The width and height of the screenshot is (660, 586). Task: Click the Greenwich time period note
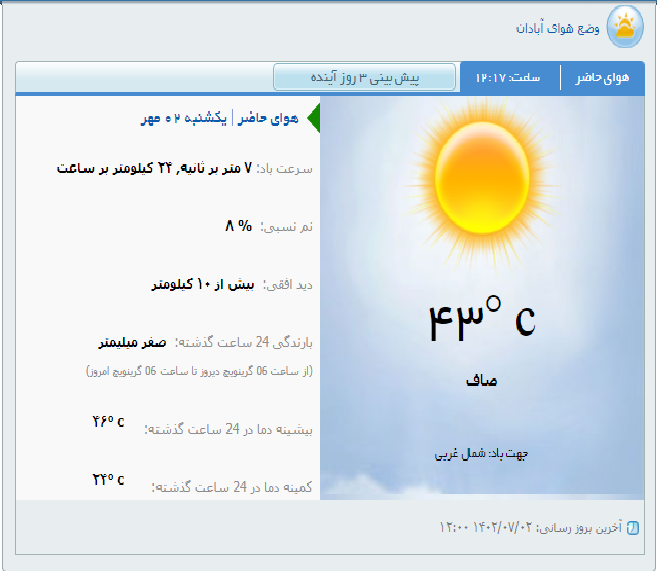tap(198, 370)
